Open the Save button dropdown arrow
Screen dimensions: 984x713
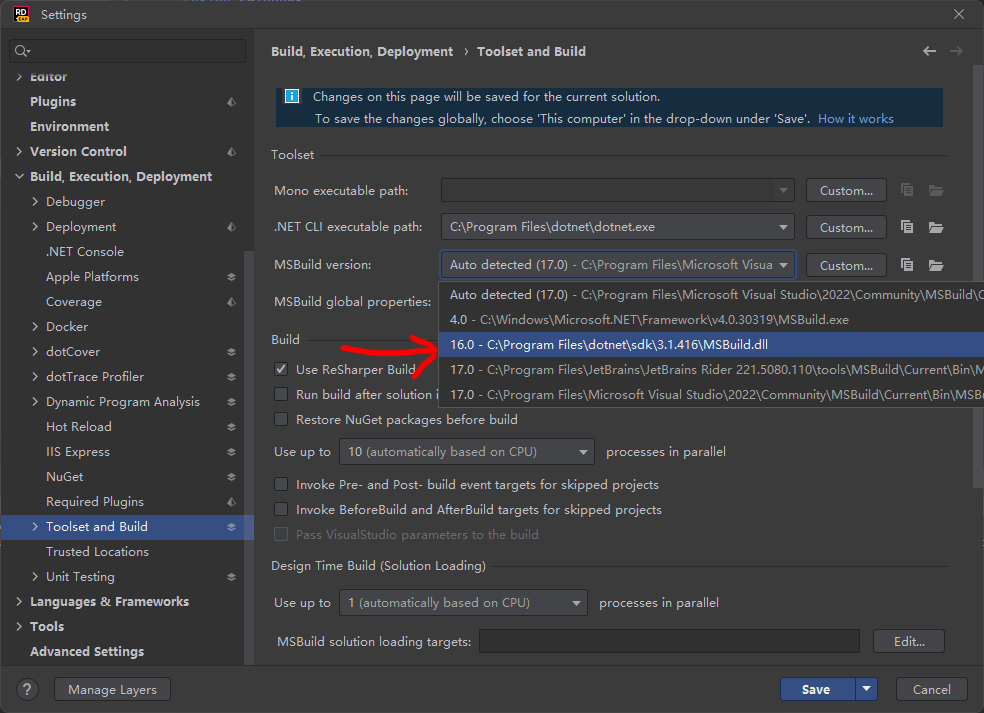pyautogui.click(x=866, y=689)
